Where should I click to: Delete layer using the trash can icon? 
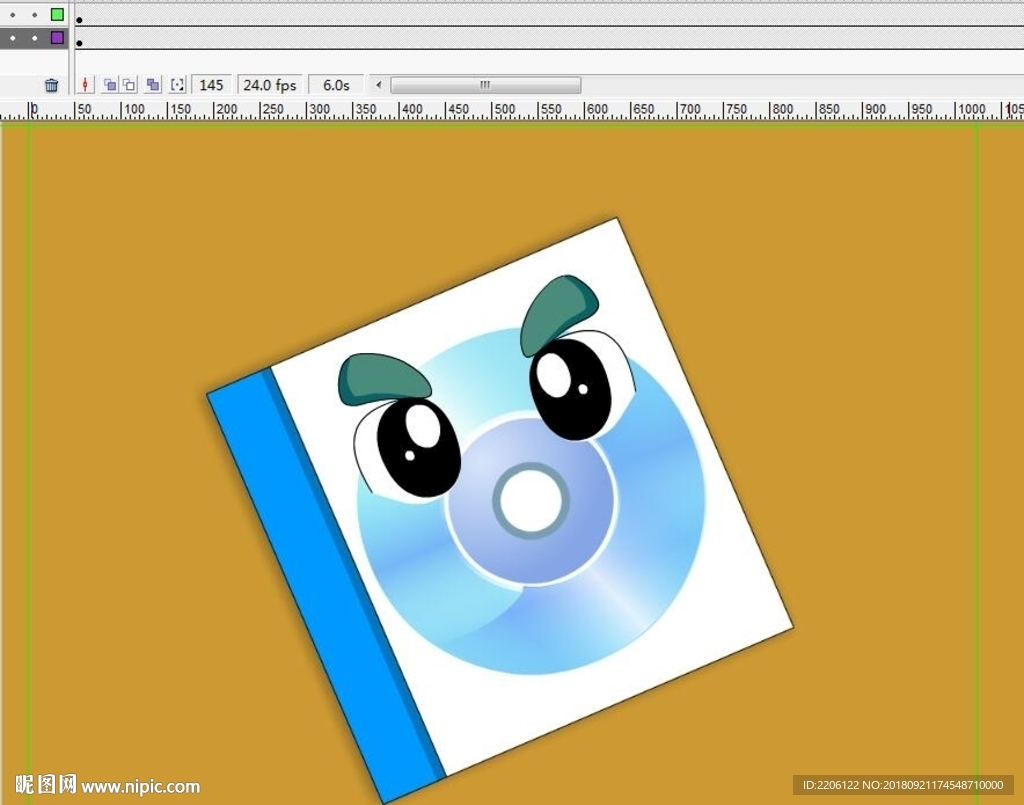point(52,85)
